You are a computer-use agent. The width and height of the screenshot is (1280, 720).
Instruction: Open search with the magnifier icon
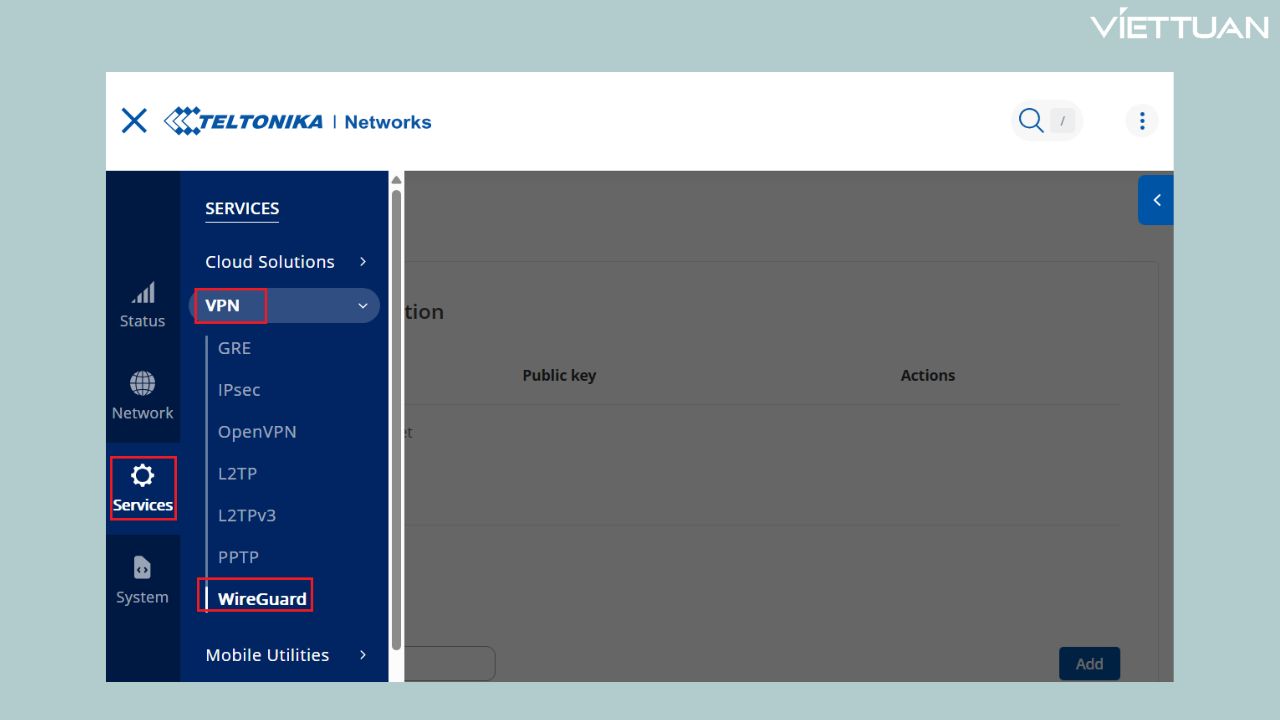click(1031, 121)
